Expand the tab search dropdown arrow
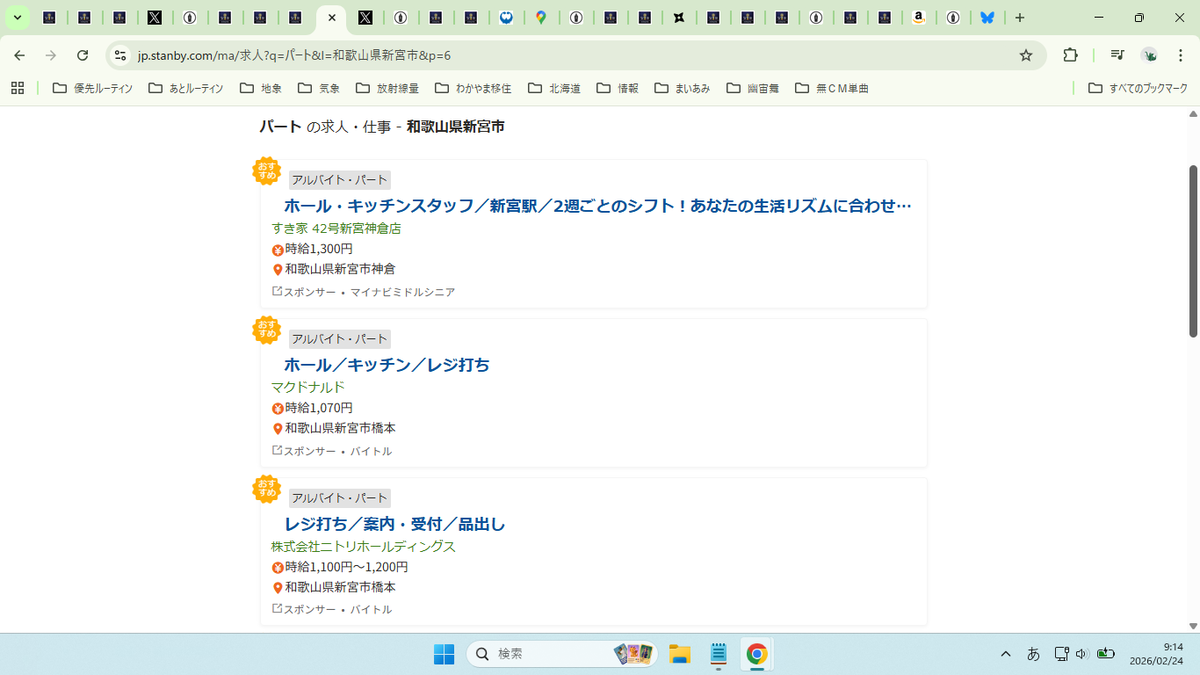Screen dimensions: 1200x675 [x=17, y=18]
